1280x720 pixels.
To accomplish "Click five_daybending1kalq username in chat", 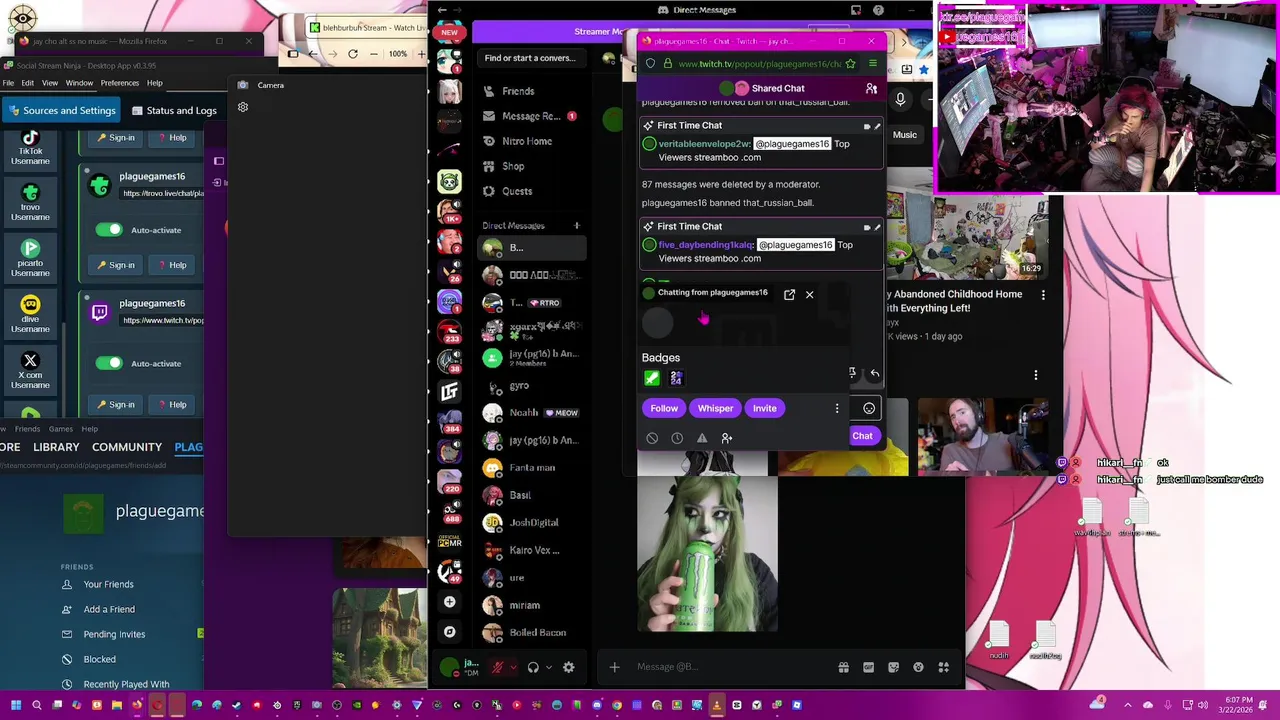I will coord(705,245).
